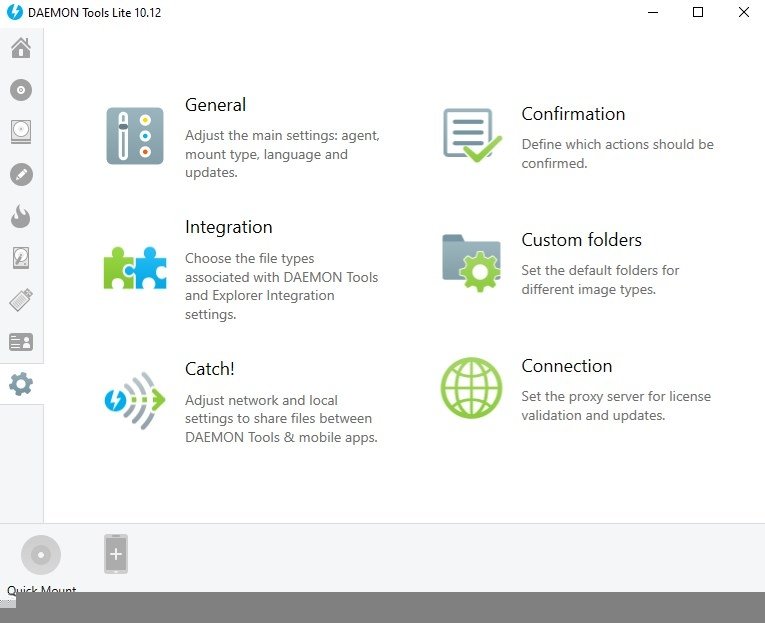Image resolution: width=765 pixels, height=623 pixels.
Task: Click the Custom folders gear folder icon
Action: pyautogui.click(x=471, y=262)
